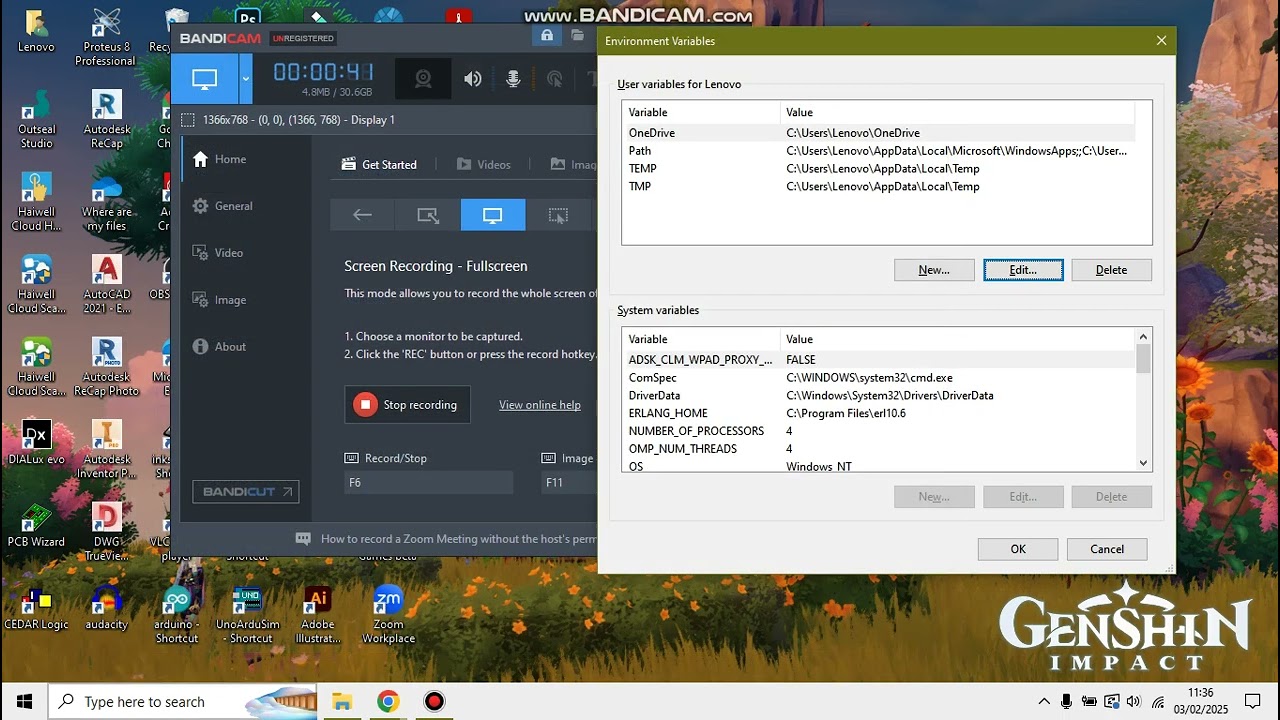Click OK in Environment Variables dialog
Screen dimensions: 1280x720
[x=1018, y=549]
